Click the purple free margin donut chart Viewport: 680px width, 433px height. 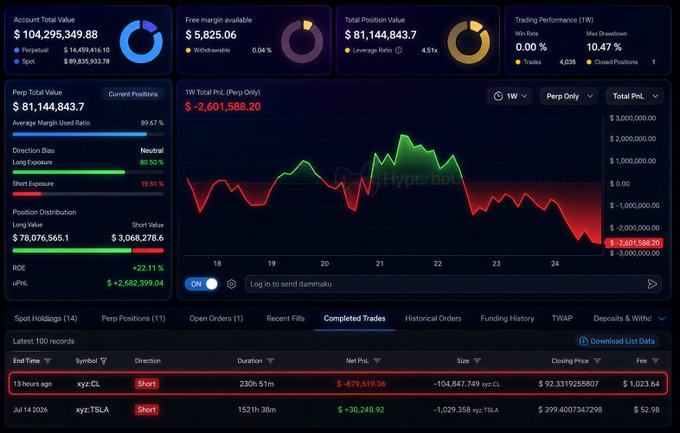click(x=302, y=42)
